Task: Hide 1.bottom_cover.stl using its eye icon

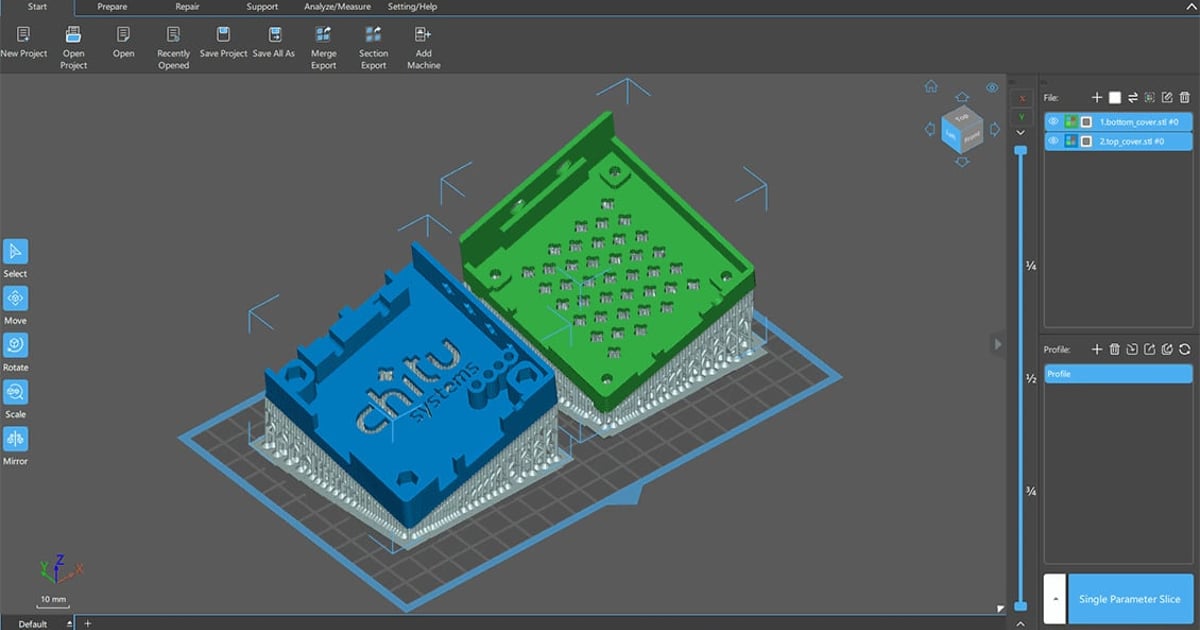Action: pos(1053,121)
